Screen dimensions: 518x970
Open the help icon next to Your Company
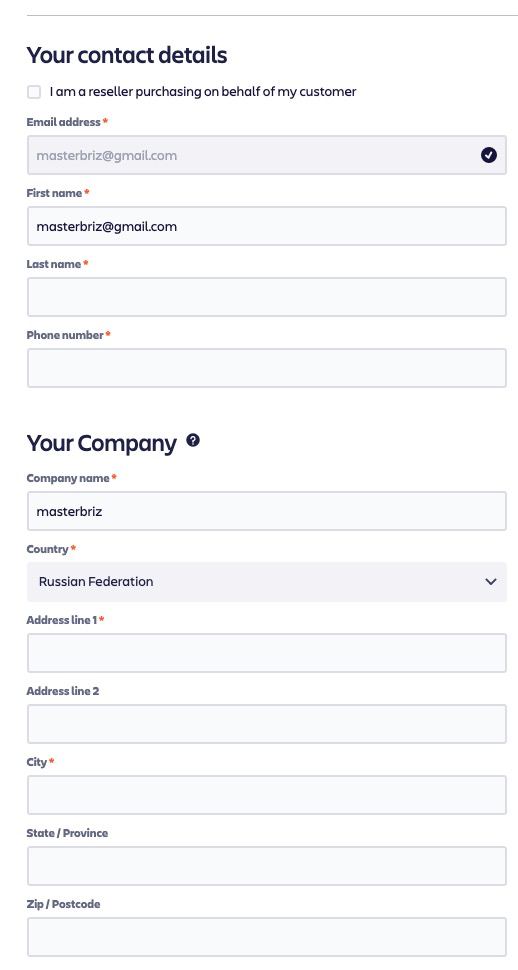coord(193,440)
